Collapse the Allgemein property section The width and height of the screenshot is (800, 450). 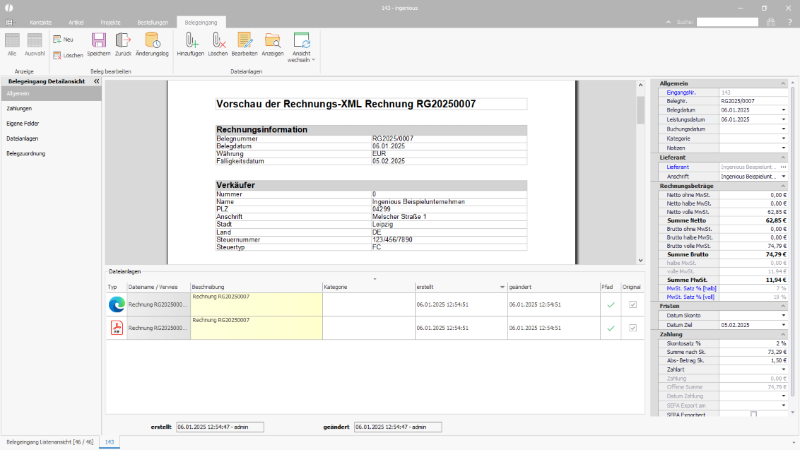[783, 83]
